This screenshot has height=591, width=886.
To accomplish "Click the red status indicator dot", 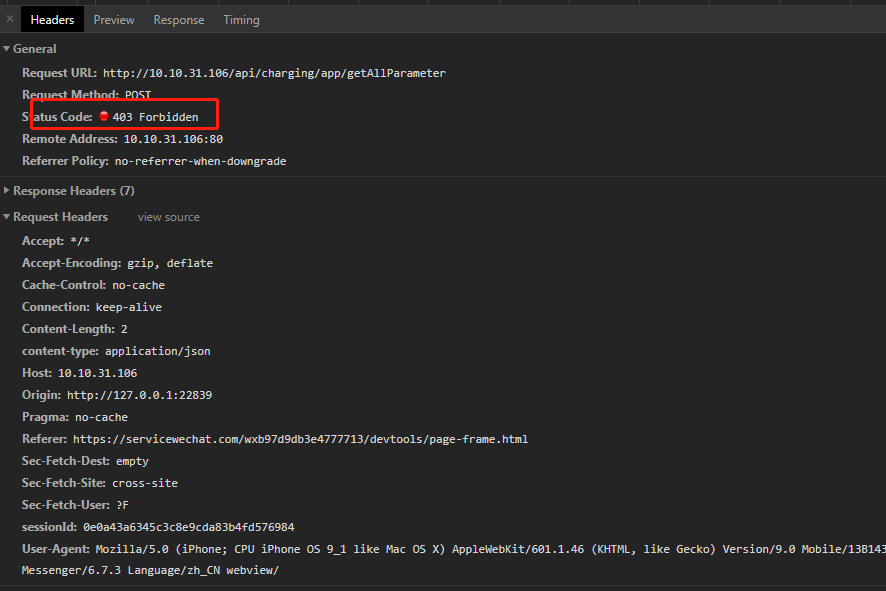I will [x=104, y=116].
